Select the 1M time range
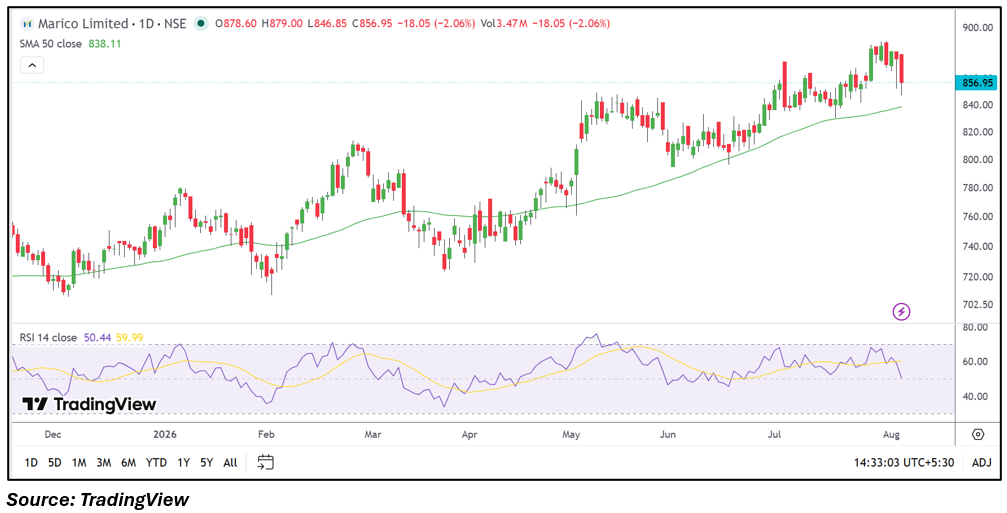 79,462
